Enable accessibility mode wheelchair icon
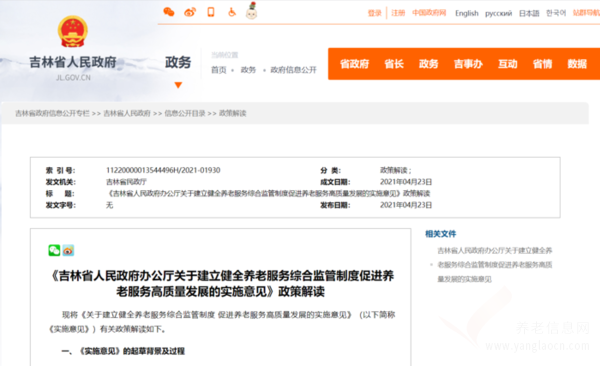Screen dimensions: 600x366 [232, 12]
